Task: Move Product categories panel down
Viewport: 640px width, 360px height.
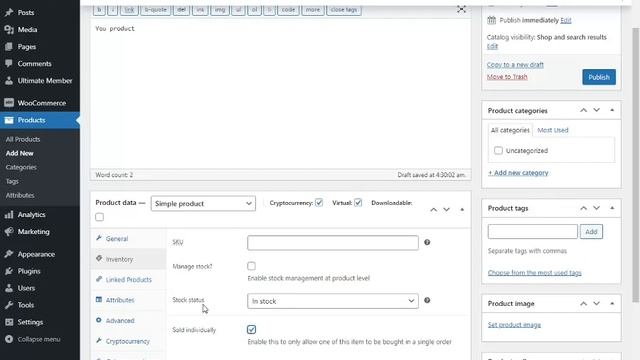Action: pos(597,110)
